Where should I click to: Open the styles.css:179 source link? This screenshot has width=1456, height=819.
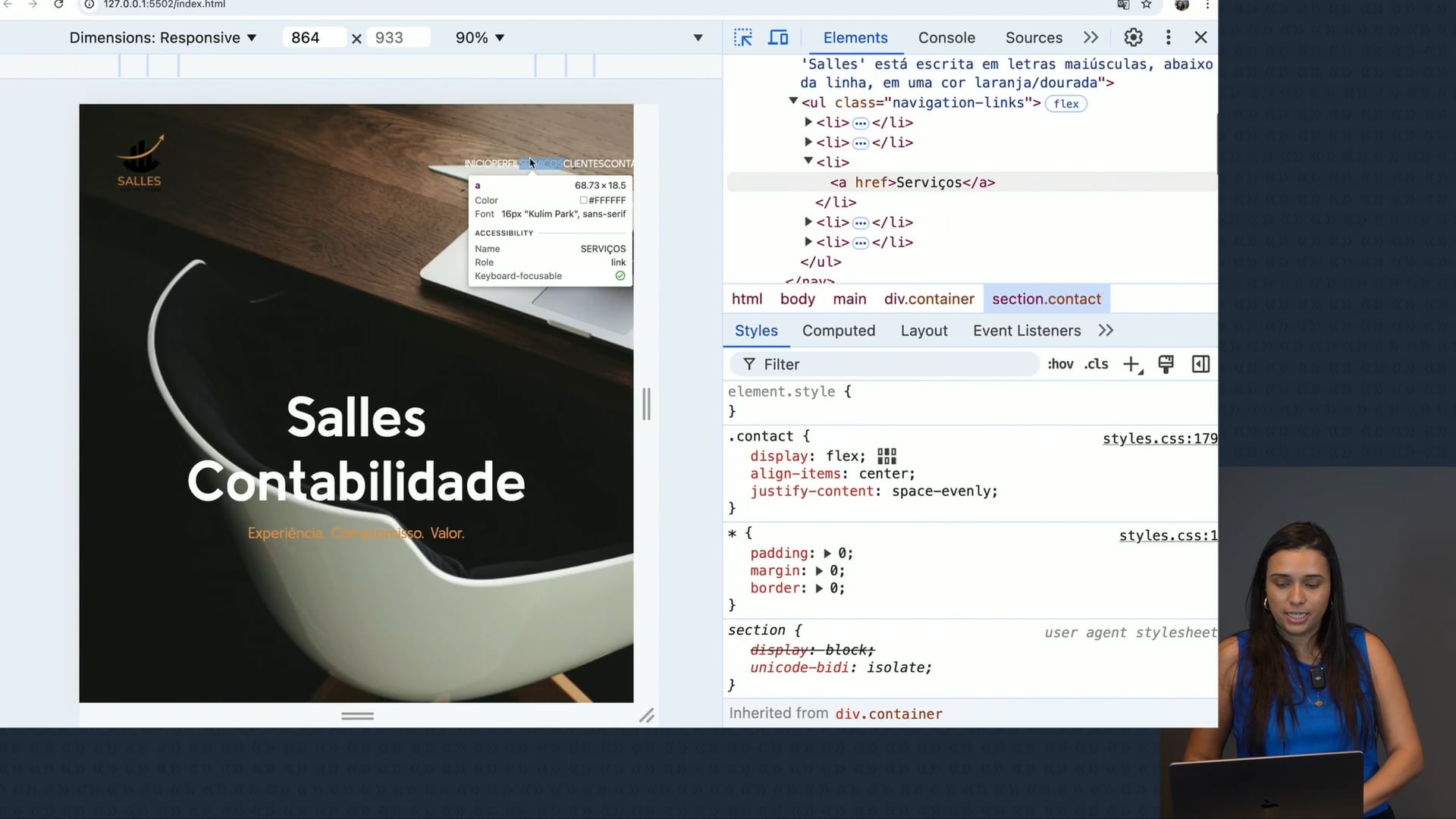(x=1159, y=438)
